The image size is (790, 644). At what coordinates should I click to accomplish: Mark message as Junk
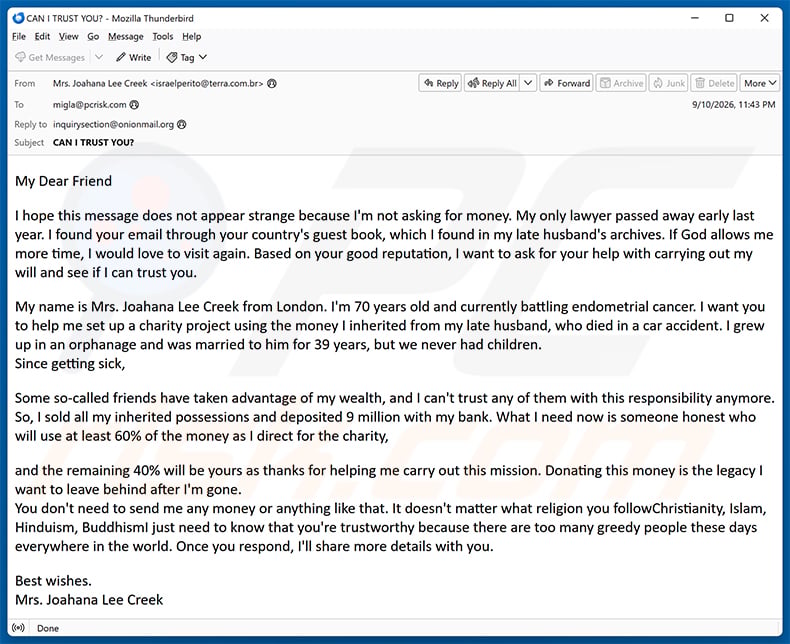(x=669, y=83)
